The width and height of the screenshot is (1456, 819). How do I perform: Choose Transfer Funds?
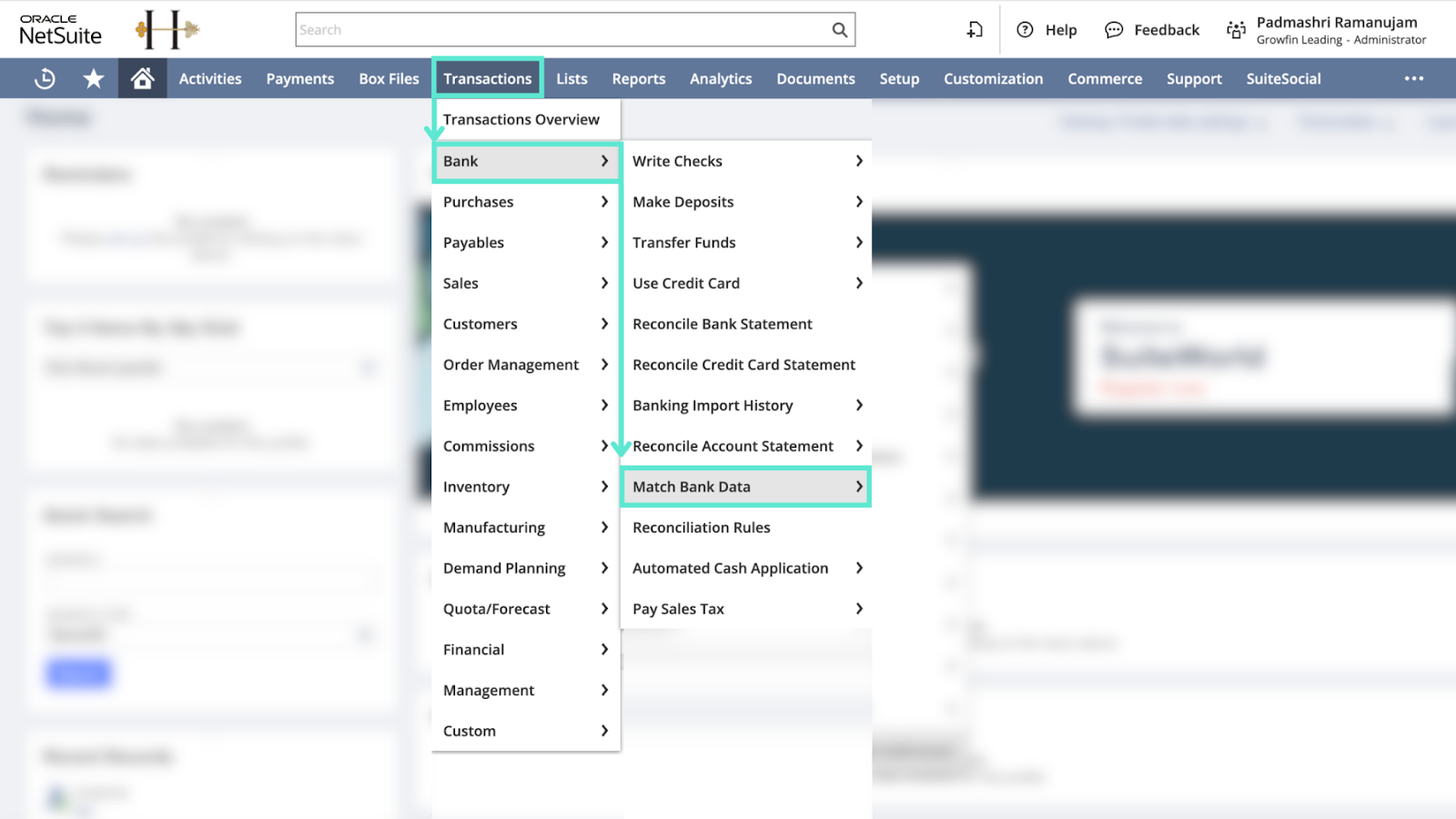click(x=746, y=243)
